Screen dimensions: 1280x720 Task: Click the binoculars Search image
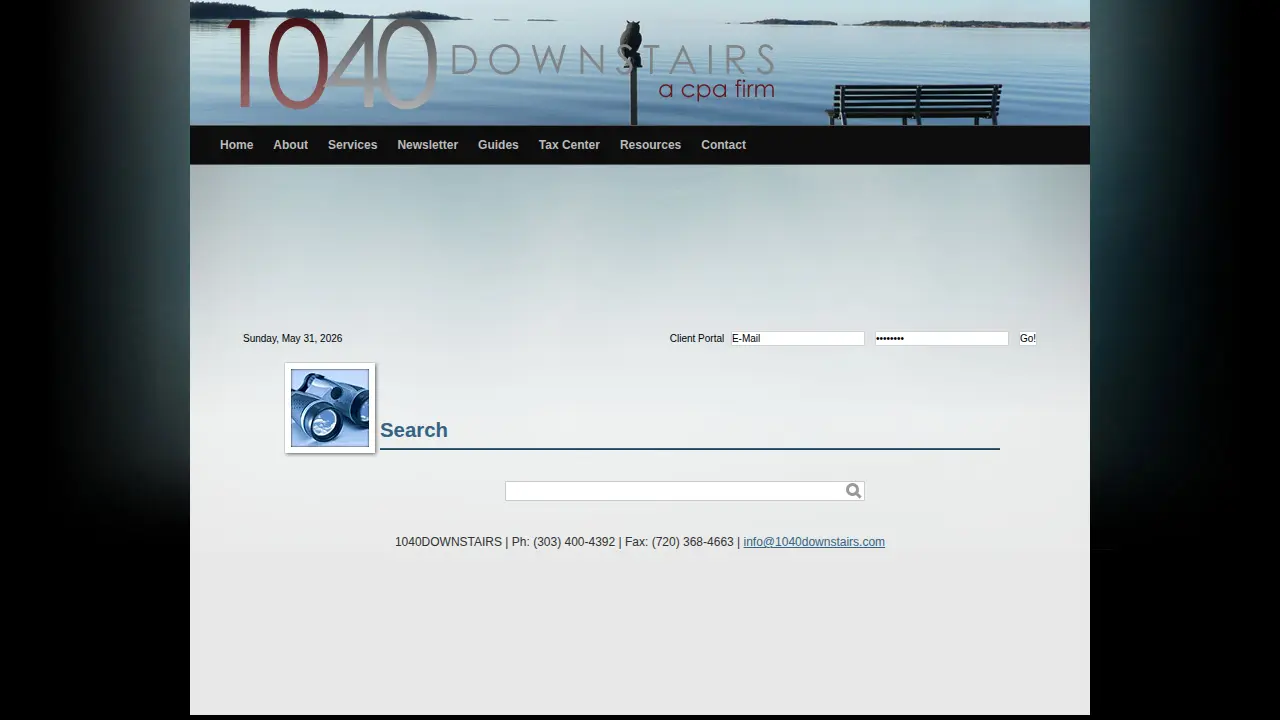tap(330, 408)
